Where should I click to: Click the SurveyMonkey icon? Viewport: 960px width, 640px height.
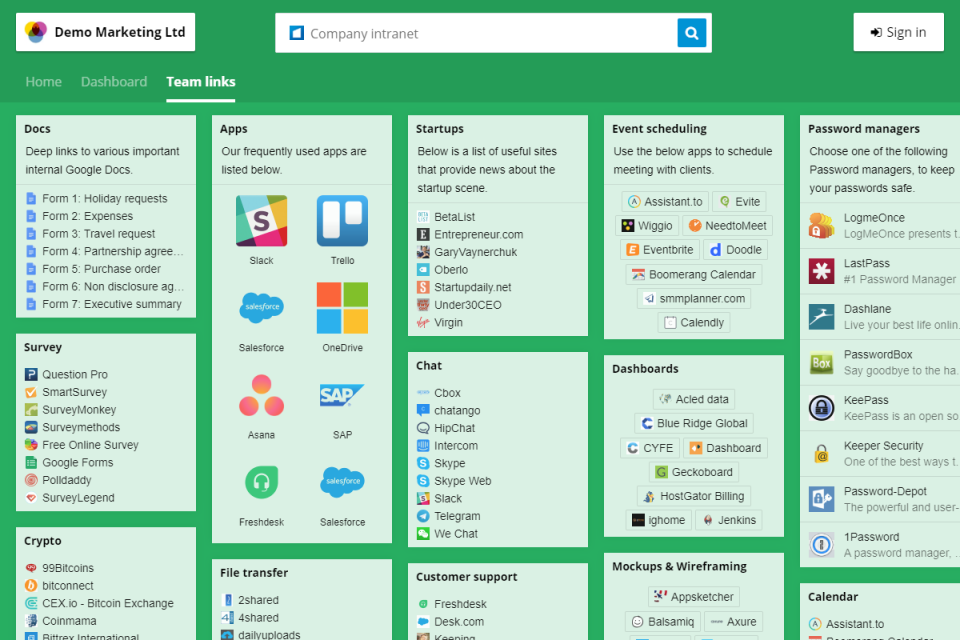[31, 410]
